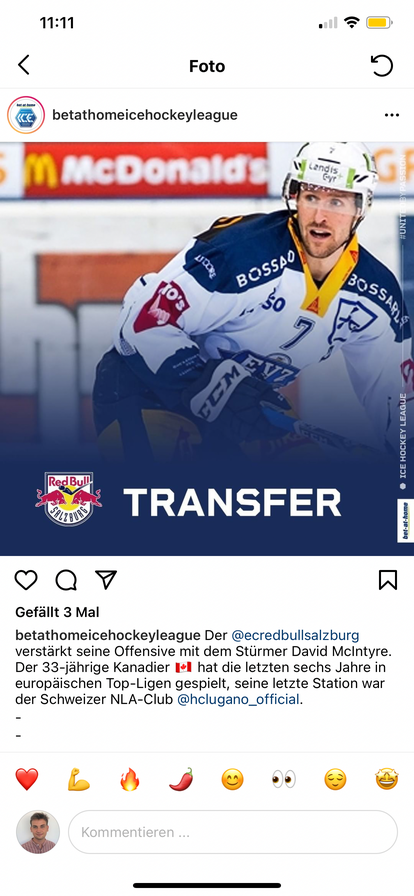Tap the transfer post image
414x896 pixels.
[207, 349]
